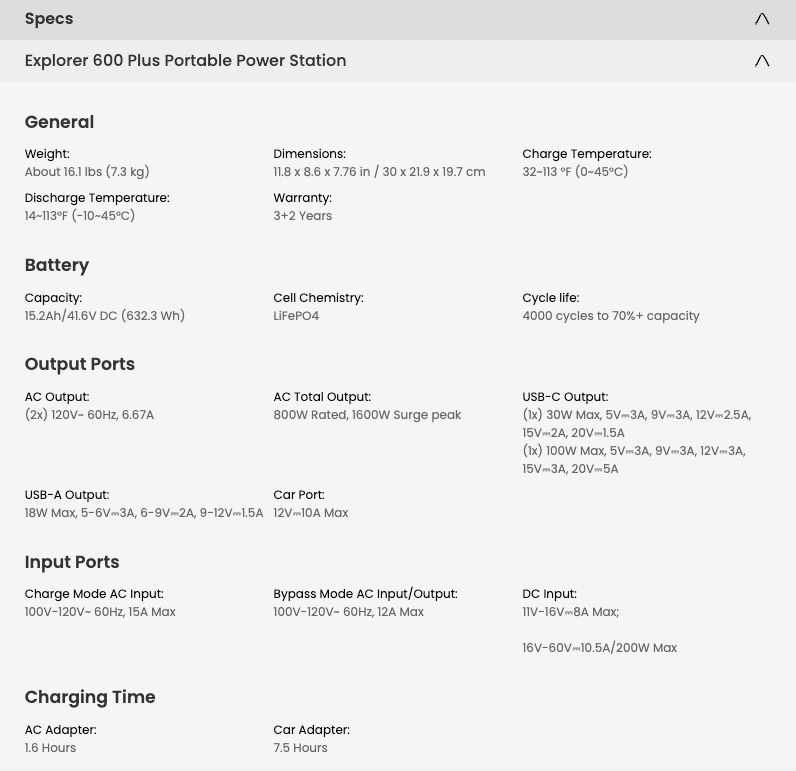
Task: Click Explorer 600 Plus Portable Power Station title
Action: pos(185,60)
